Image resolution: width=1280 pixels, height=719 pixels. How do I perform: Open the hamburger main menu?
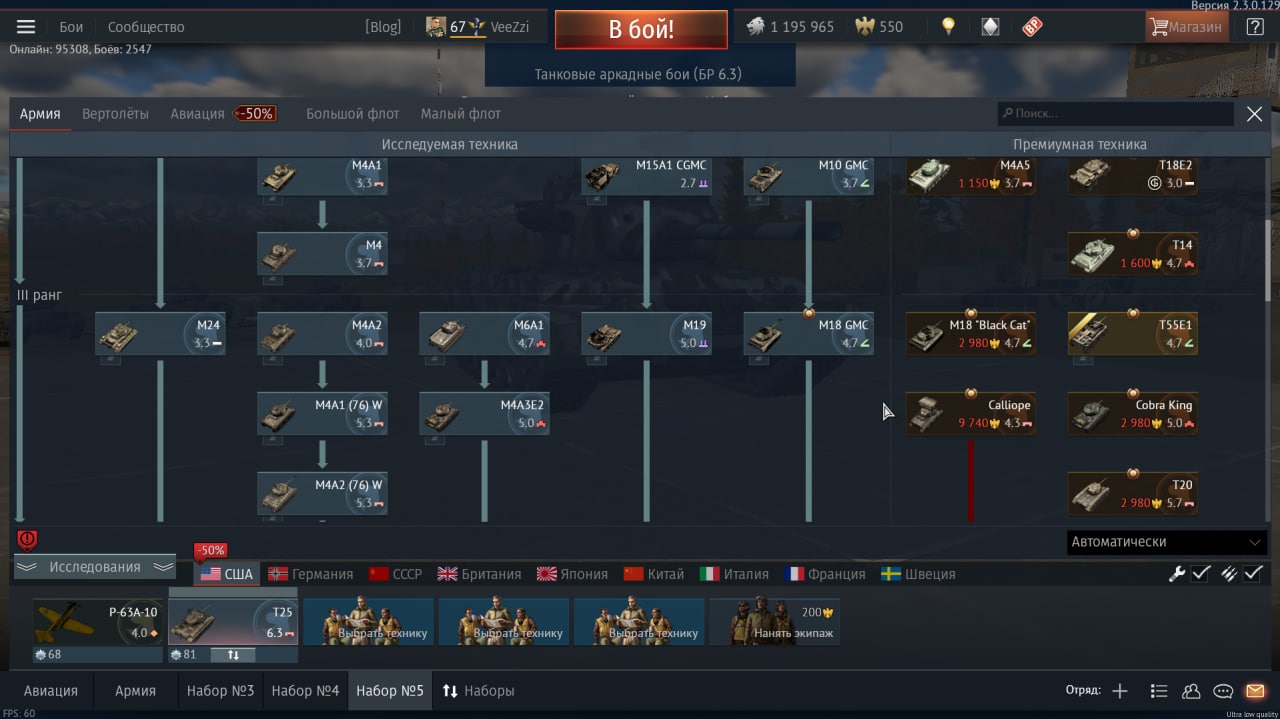[x=26, y=27]
